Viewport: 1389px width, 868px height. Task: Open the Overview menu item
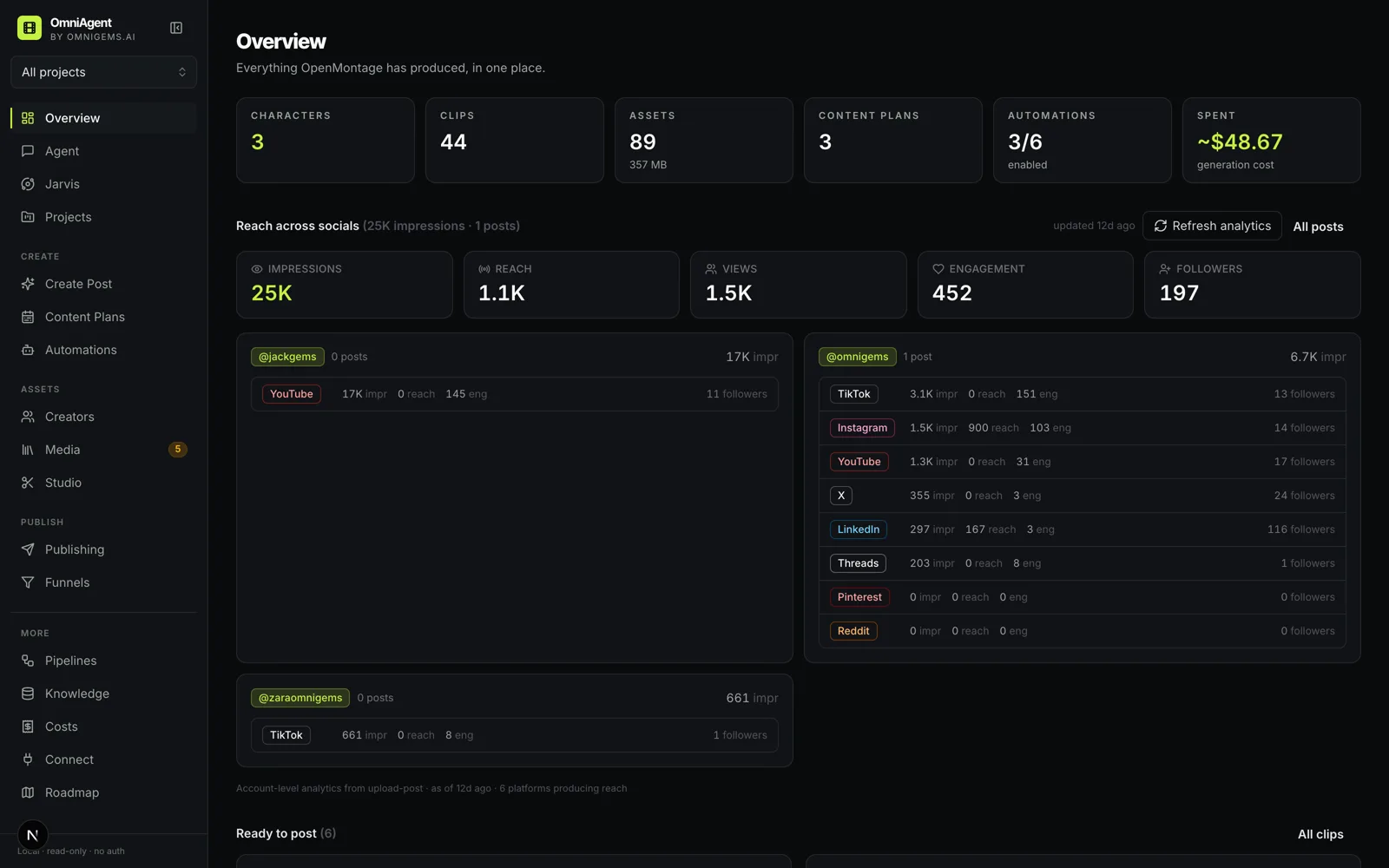[103, 118]
